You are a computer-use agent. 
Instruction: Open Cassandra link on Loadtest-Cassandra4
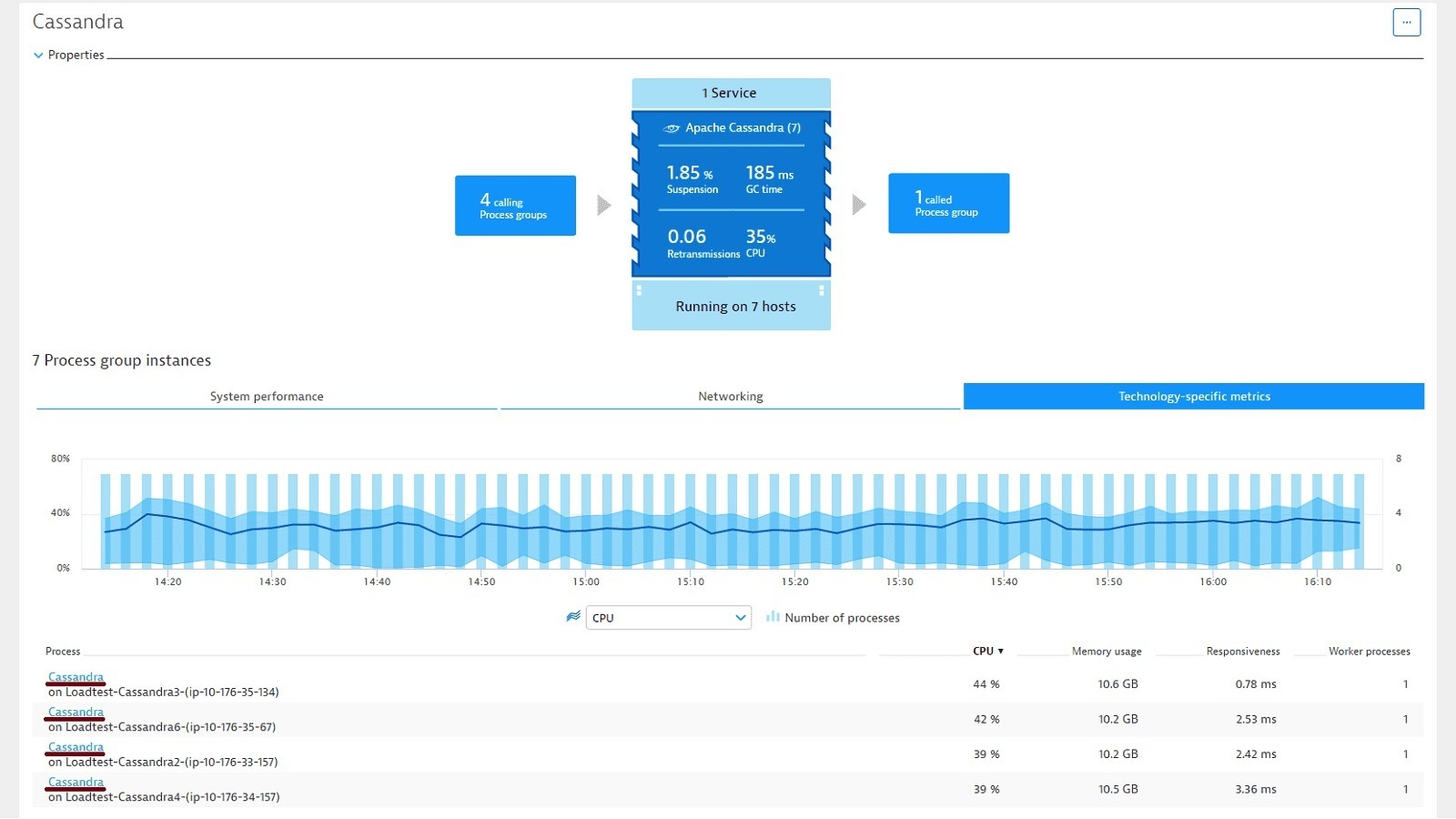76,783
